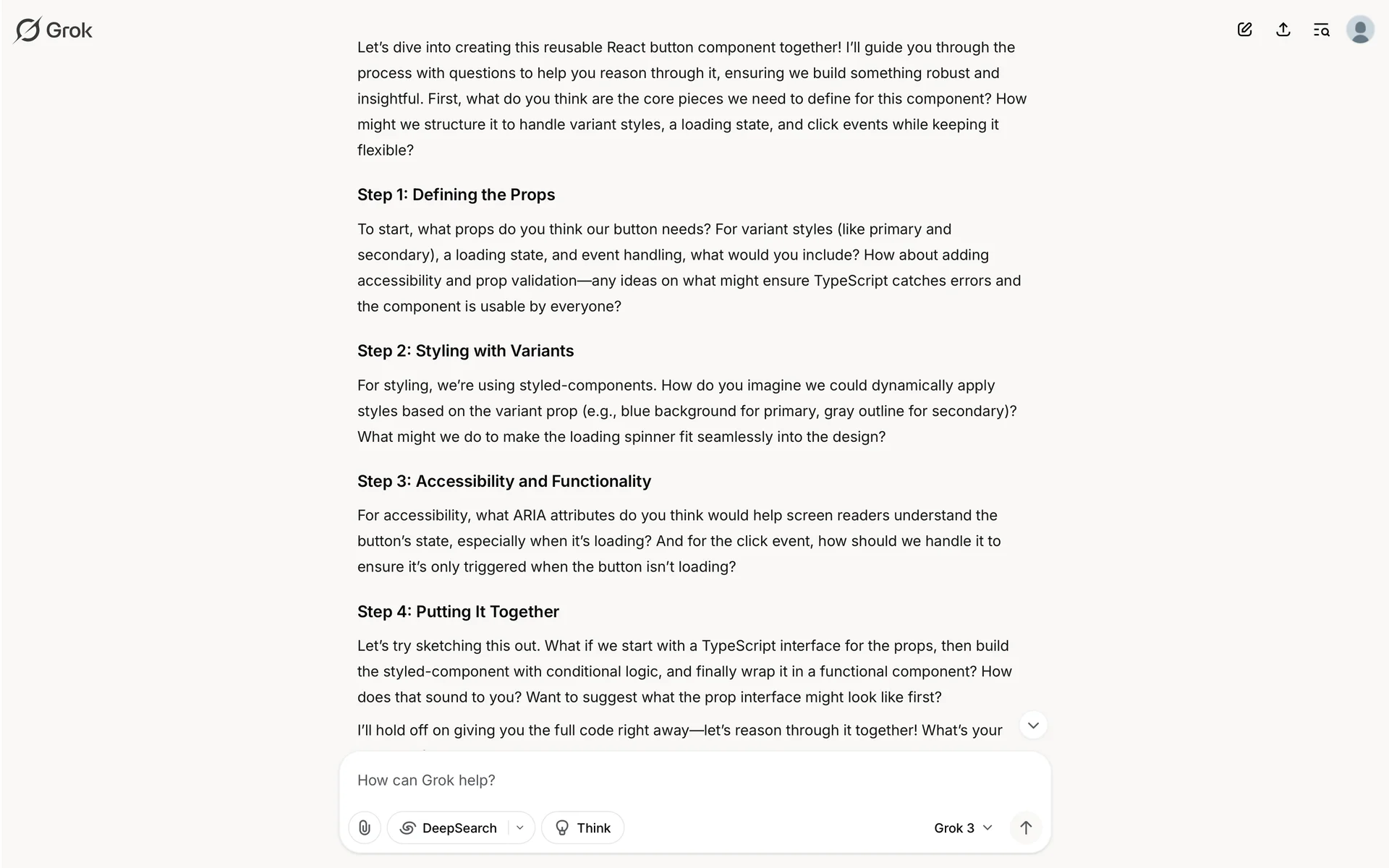The width and height of the screenshot is (1389, 868).
Task: Click the Grok wordmark text
Action: [x=69, y=30]
